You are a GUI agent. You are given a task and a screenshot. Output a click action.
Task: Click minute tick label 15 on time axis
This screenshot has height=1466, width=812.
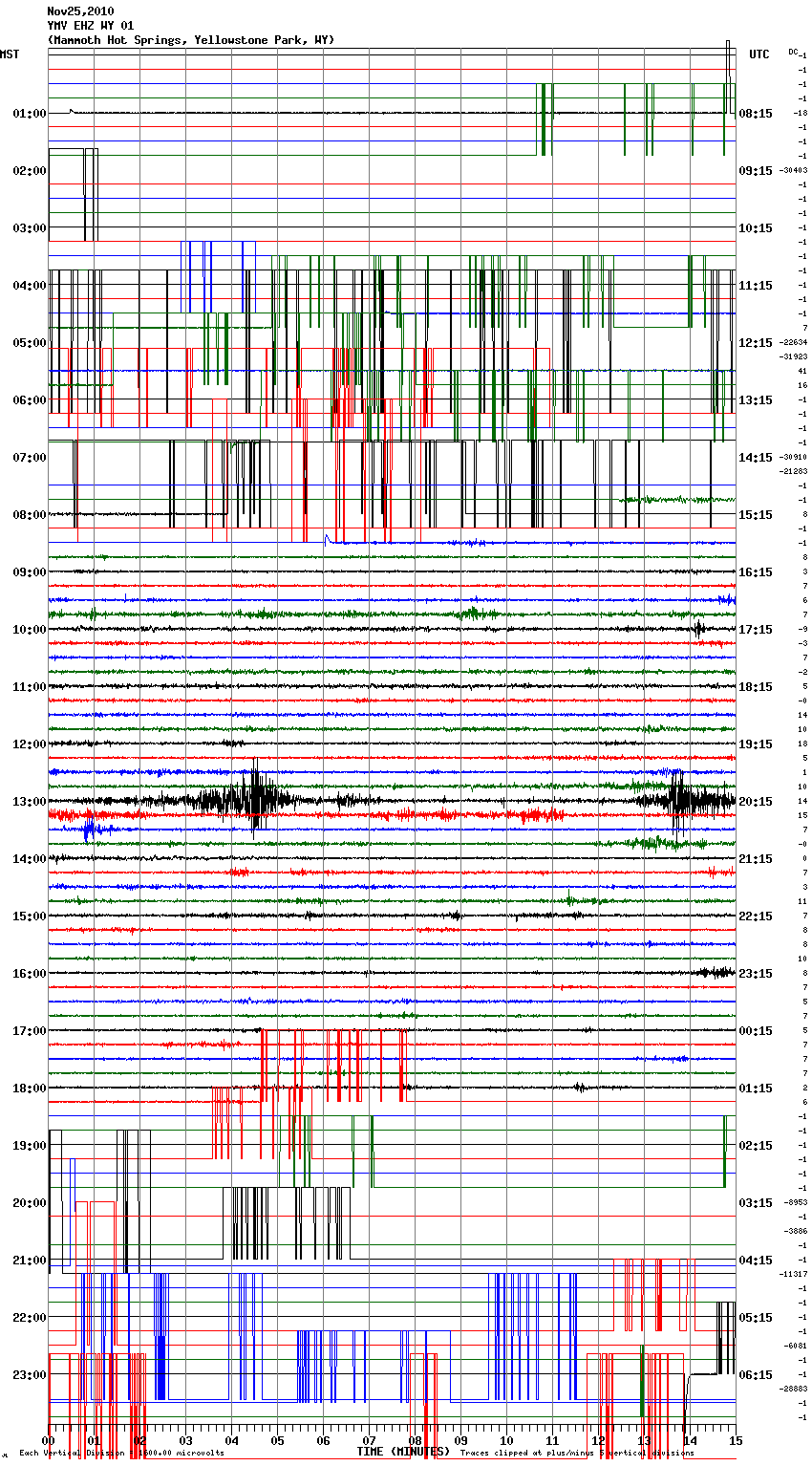(736, 1440)
